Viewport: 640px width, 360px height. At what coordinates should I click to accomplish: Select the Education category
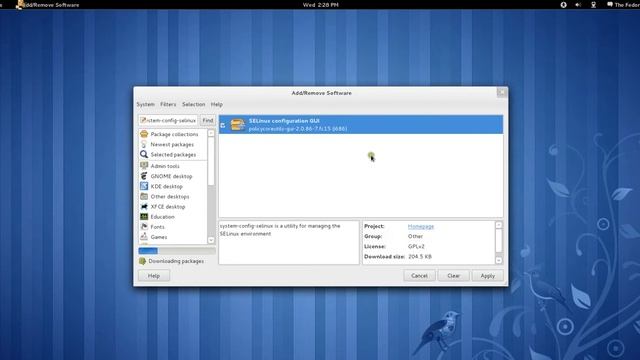click(x=173, y=217)
